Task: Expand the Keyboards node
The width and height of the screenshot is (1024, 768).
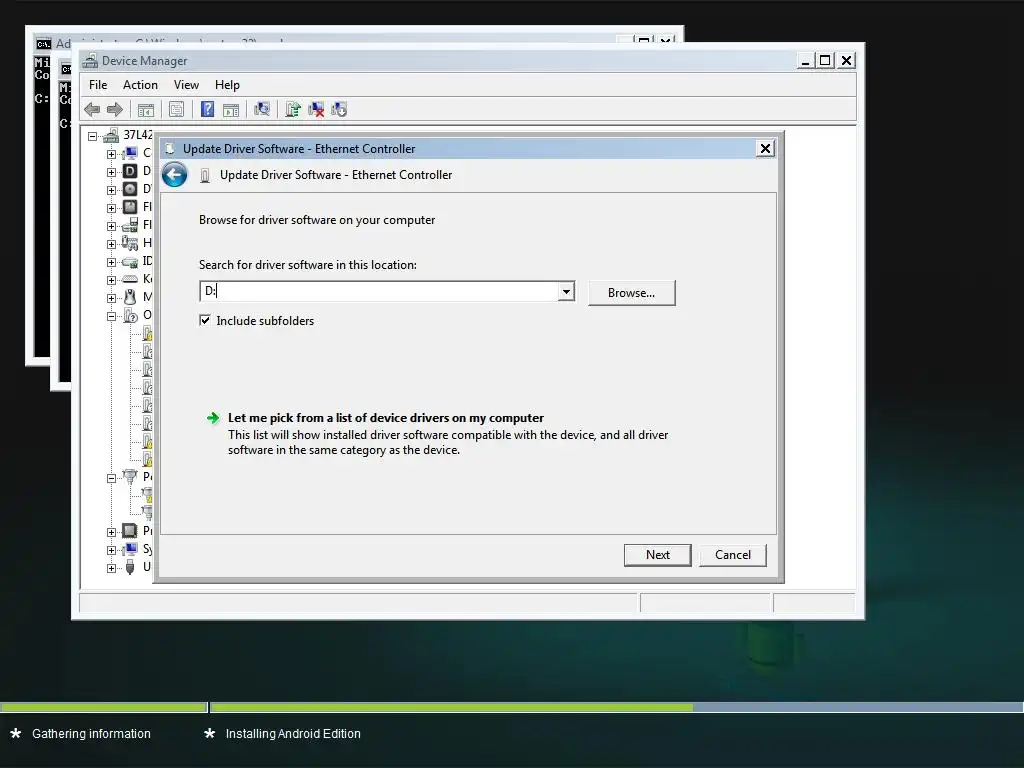Action: pyautogui.click(x=111, y=280)
